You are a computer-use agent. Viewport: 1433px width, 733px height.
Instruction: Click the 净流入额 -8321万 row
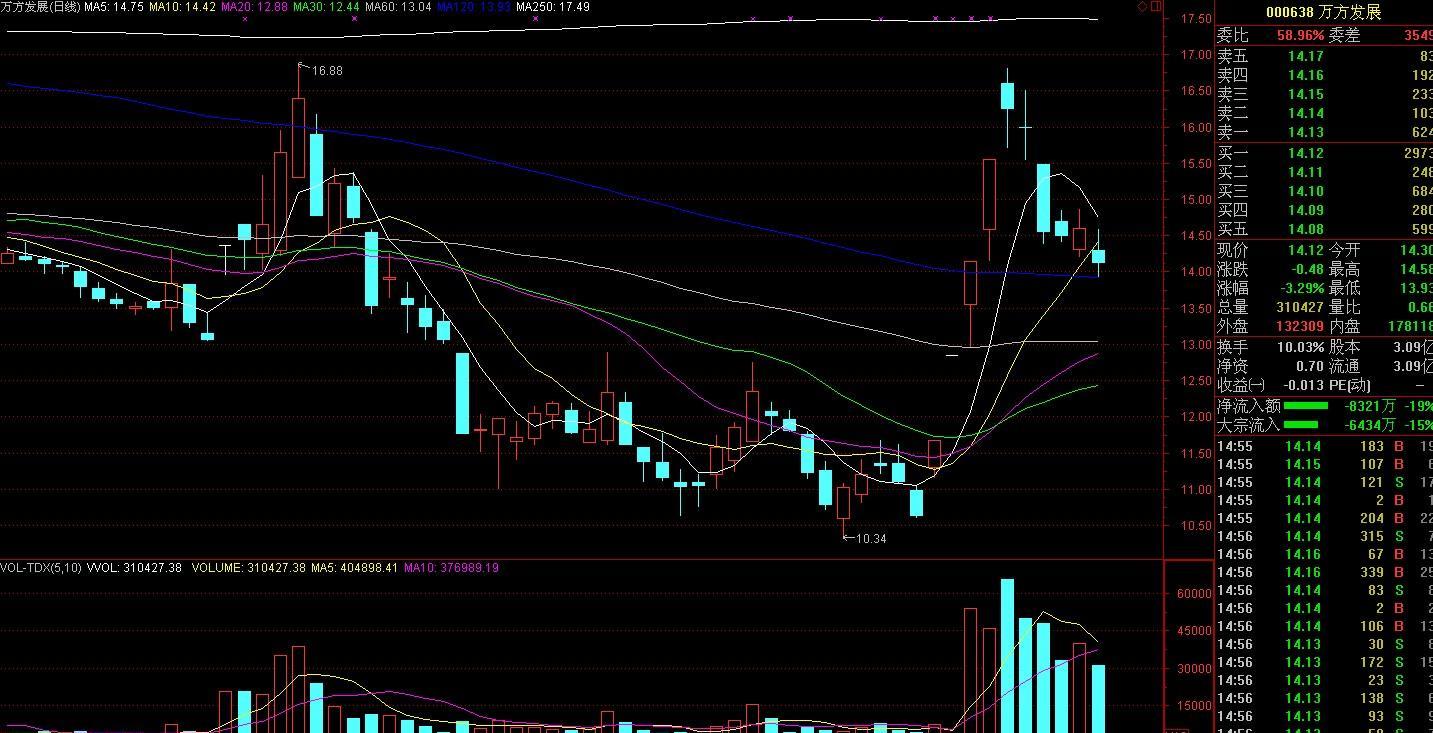(1324, 406)
